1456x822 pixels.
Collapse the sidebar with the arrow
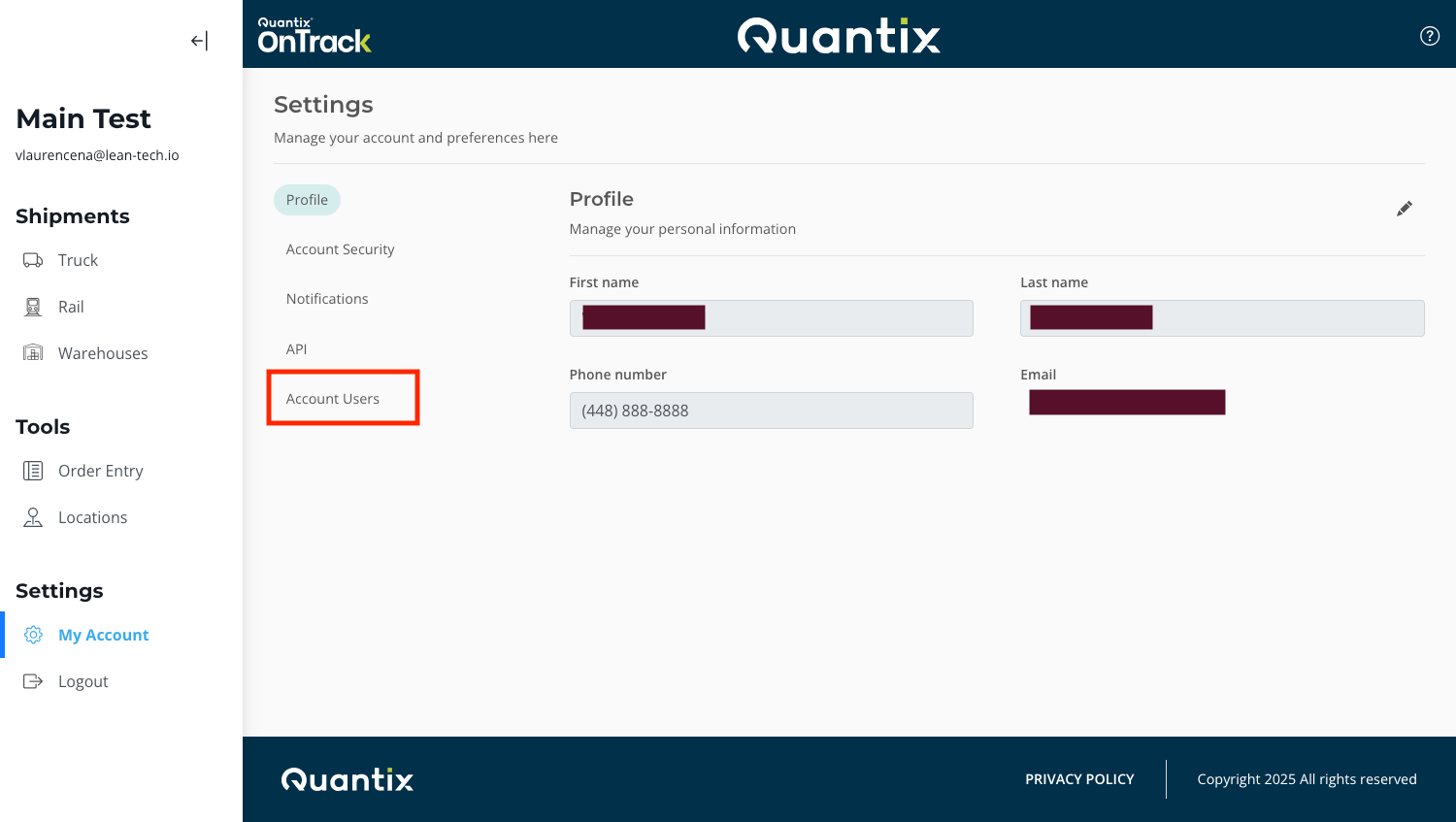(x=199, y=40)
